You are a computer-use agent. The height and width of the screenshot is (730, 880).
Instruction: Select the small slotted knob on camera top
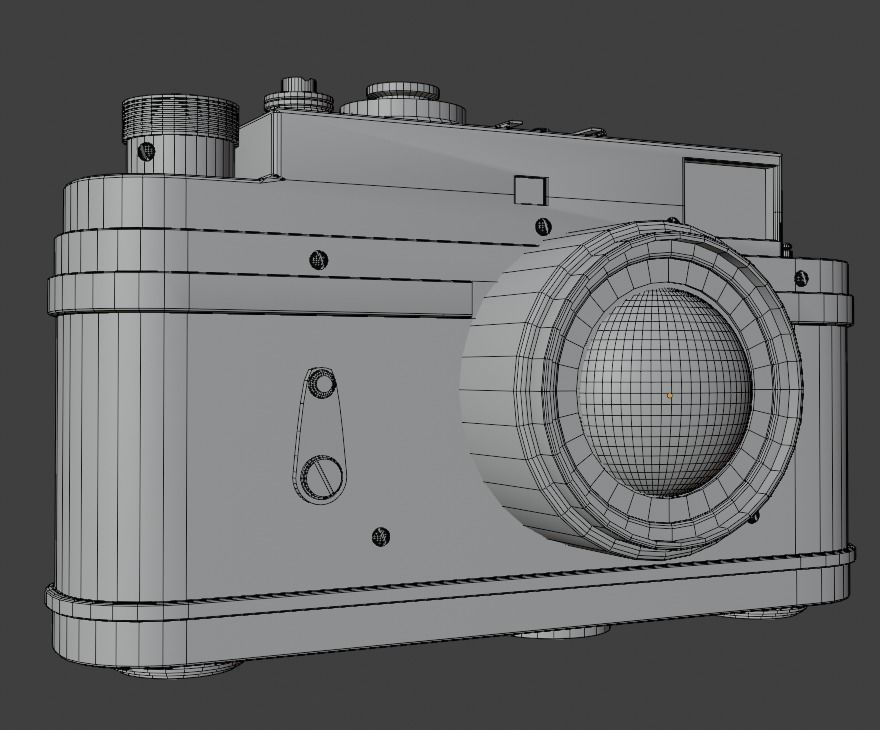click(299, 94)
